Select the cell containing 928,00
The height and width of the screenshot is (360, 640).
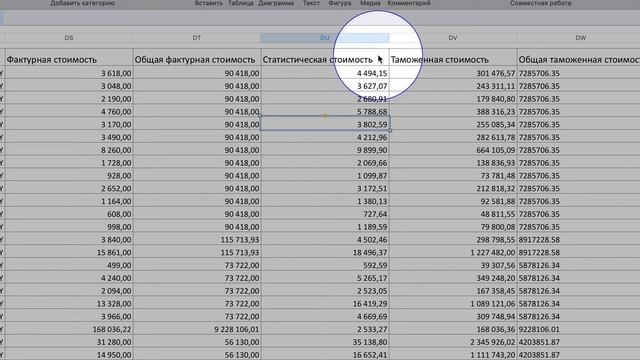click(69, 176)
